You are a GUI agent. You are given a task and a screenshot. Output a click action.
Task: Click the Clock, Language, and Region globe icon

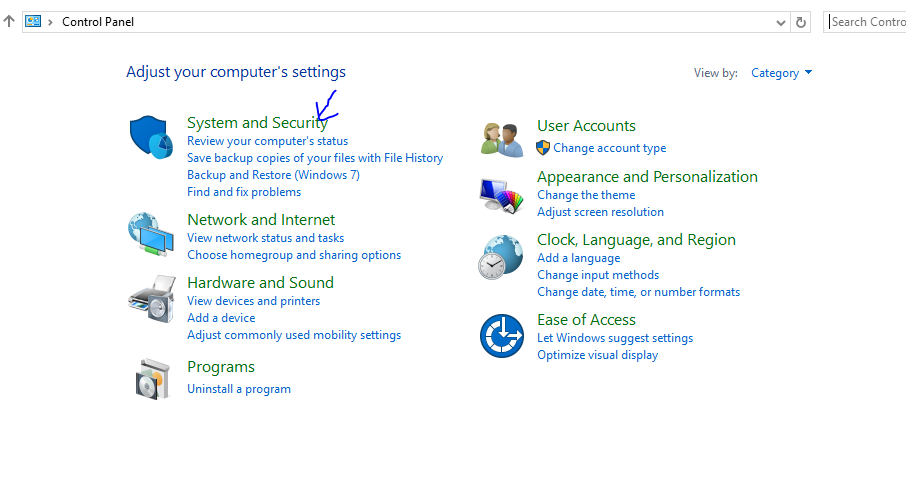[501, 257]
